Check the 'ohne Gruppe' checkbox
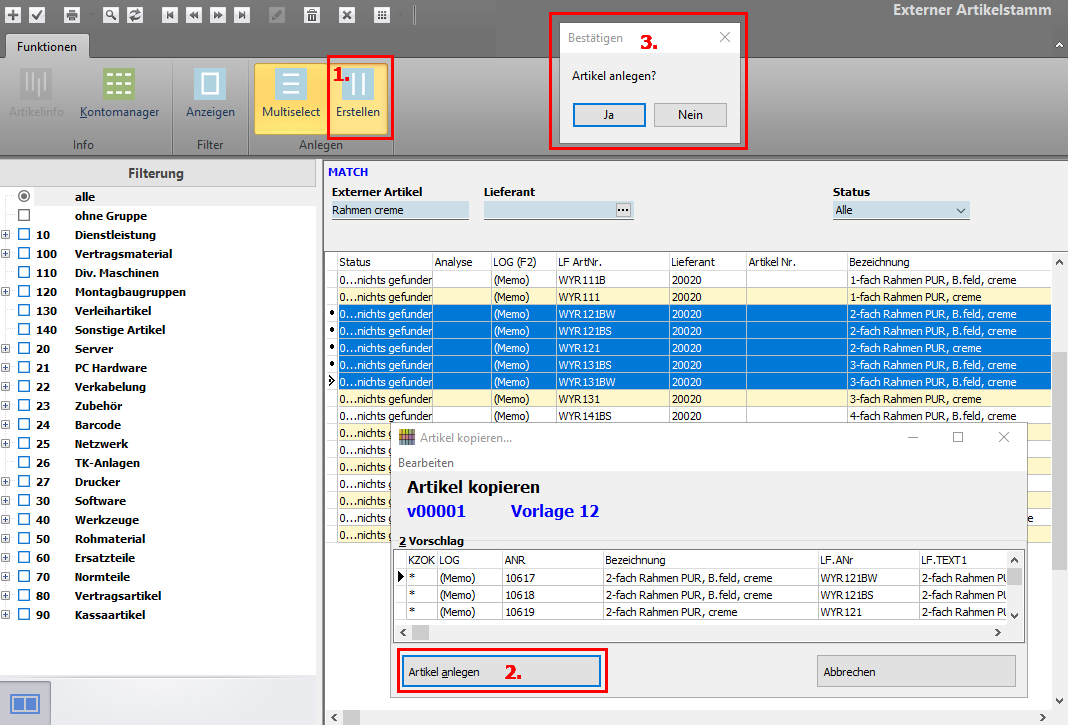This screenshot has width=1068, height=725. click(x=24, y=216)
